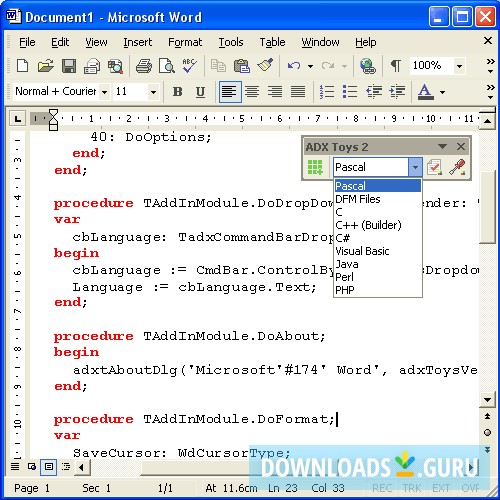500x500 pixels.
Task: Select the Format Painter brush
Action: [x=265, y=66]
